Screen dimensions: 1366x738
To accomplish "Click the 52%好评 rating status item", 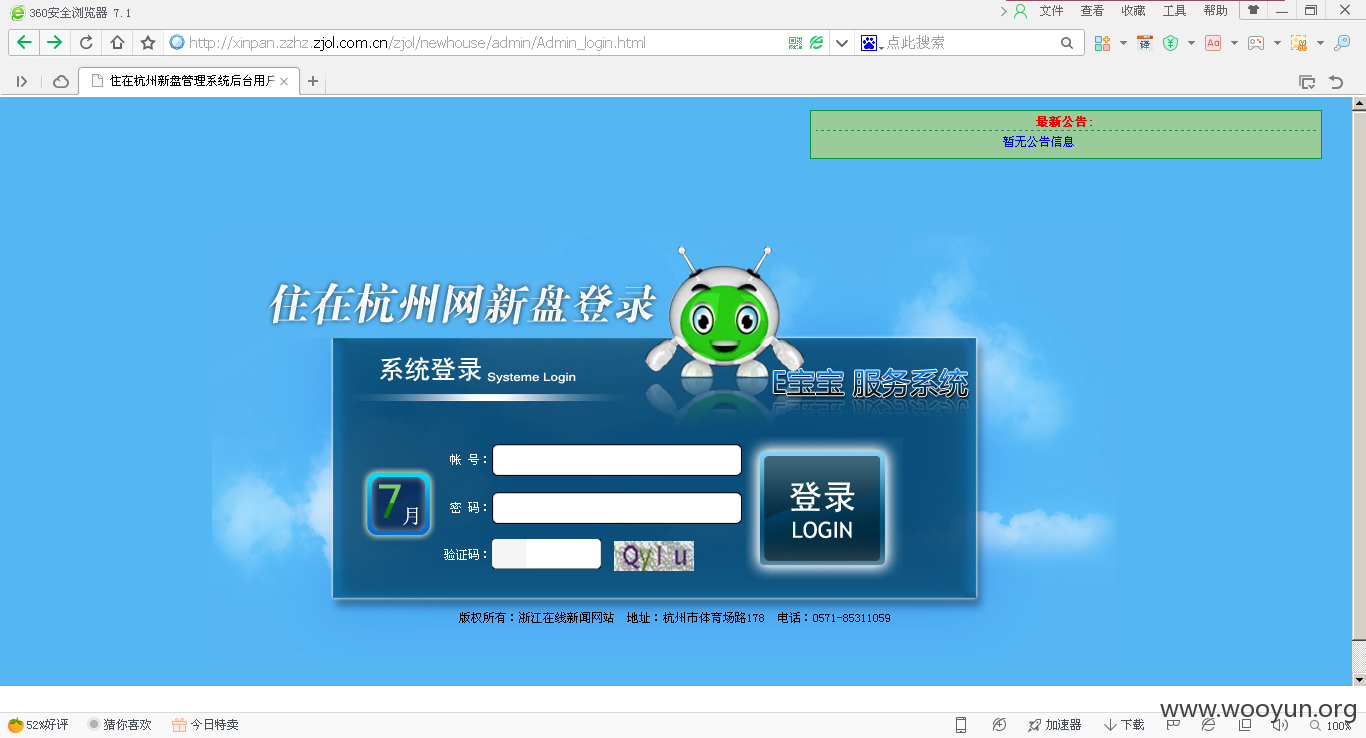I will click(x=39, y=725).
